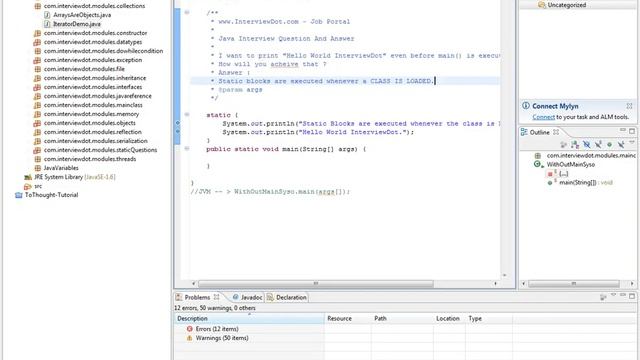Screen dimensions: 640x360
Task: Toggle Sort in the Outline toolbar
Action: (575, 144)
